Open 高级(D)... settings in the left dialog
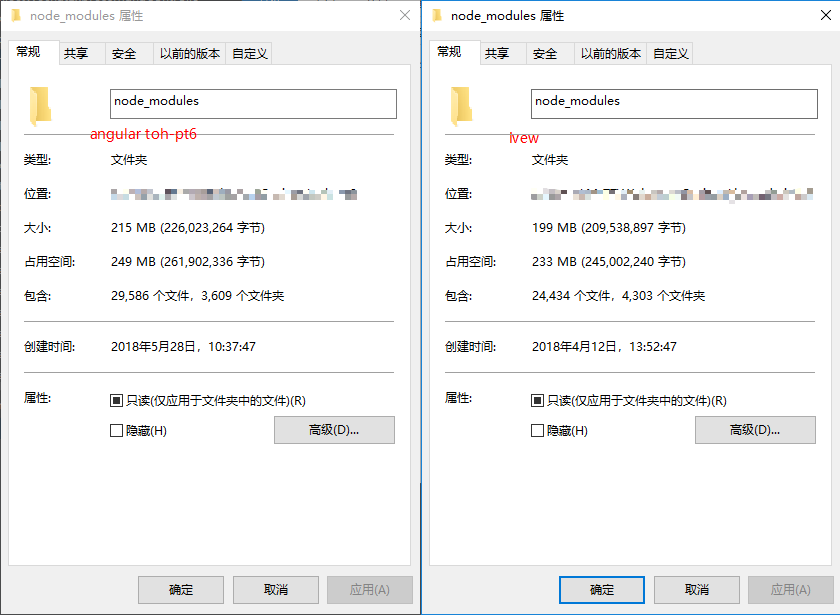 (x=334, y=430)
